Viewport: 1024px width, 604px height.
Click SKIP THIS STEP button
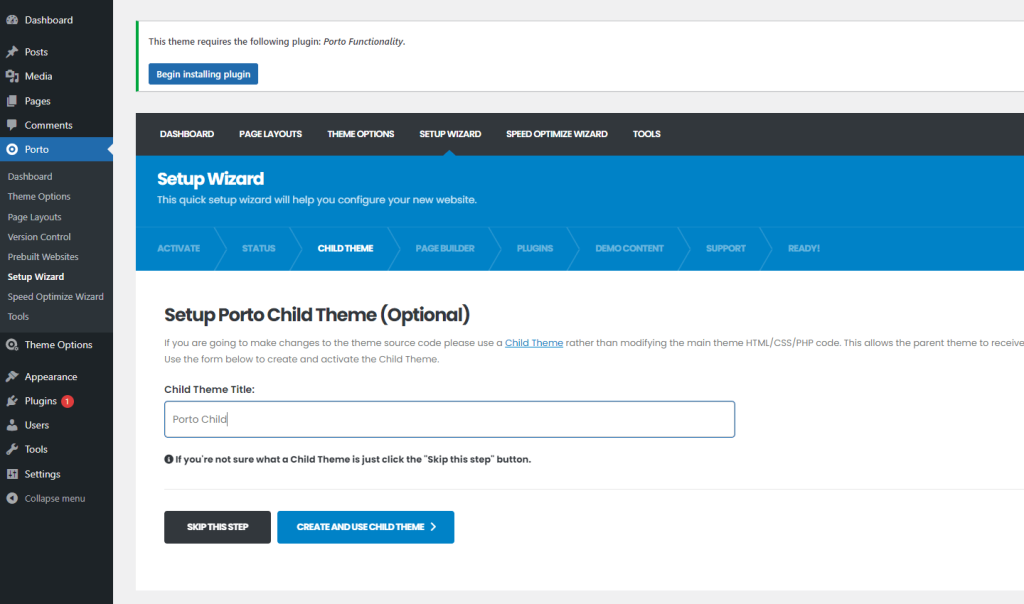[x=217, y=527]
